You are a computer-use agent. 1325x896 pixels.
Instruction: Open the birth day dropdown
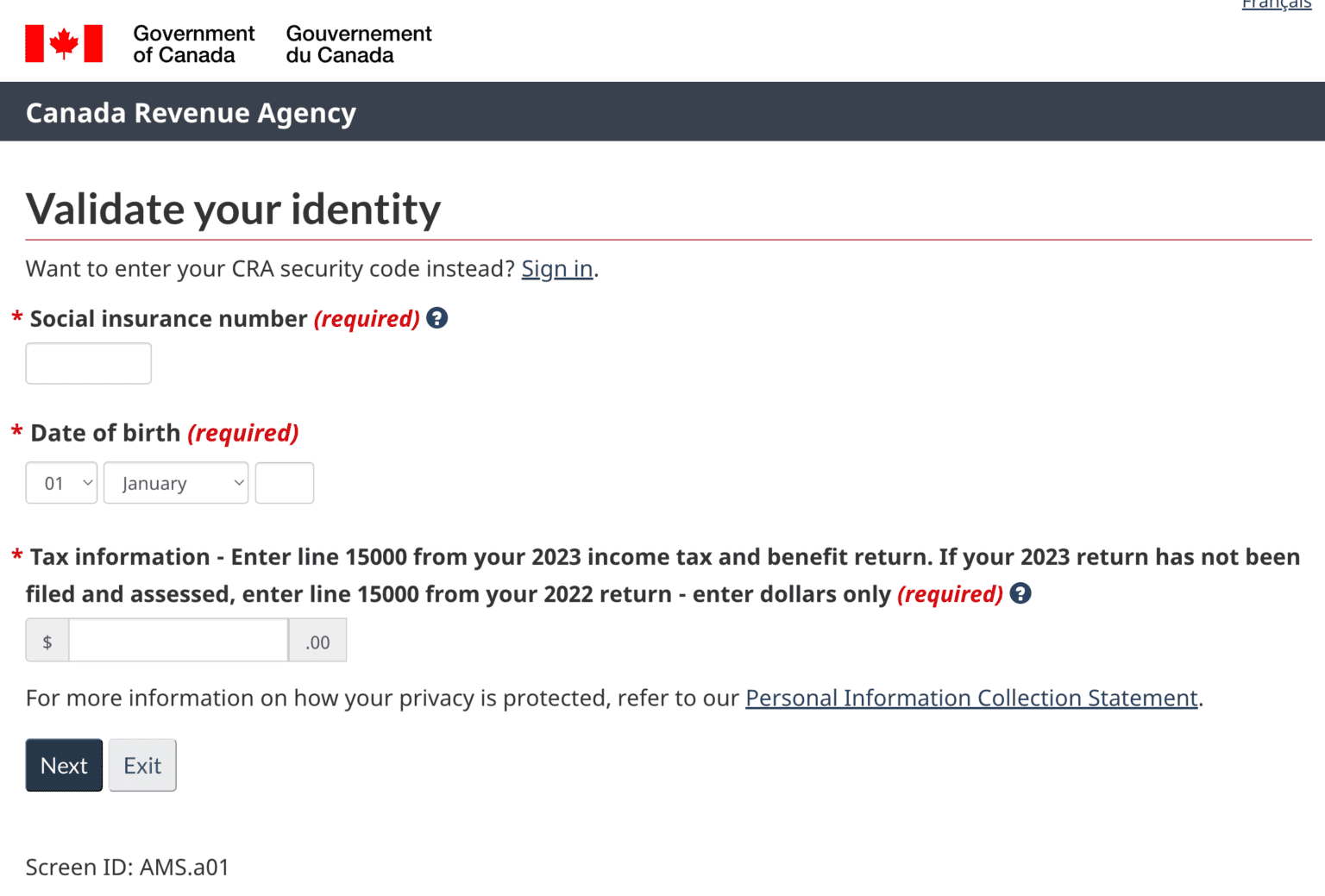click(x=60, y=483)
